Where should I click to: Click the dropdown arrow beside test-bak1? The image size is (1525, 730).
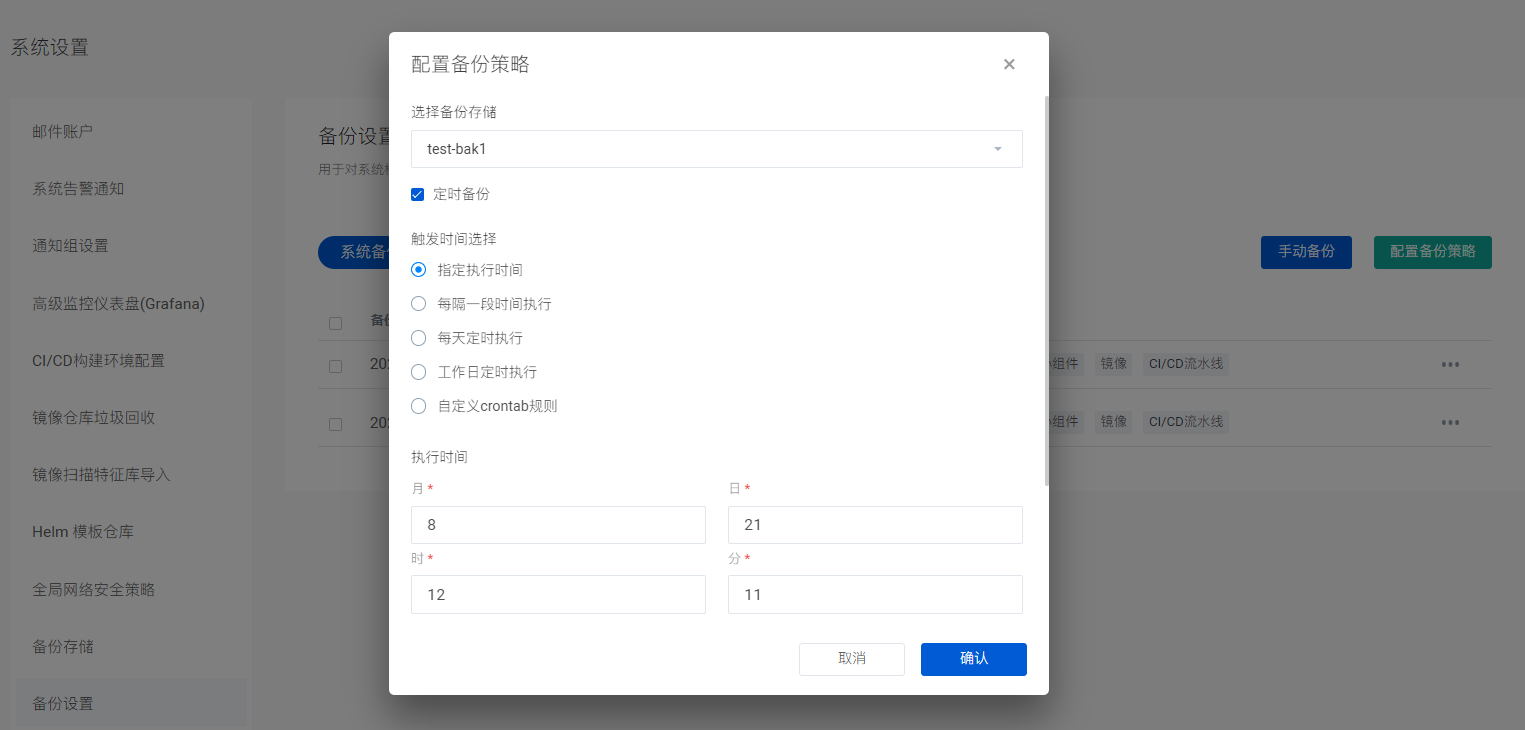point(997,149)
